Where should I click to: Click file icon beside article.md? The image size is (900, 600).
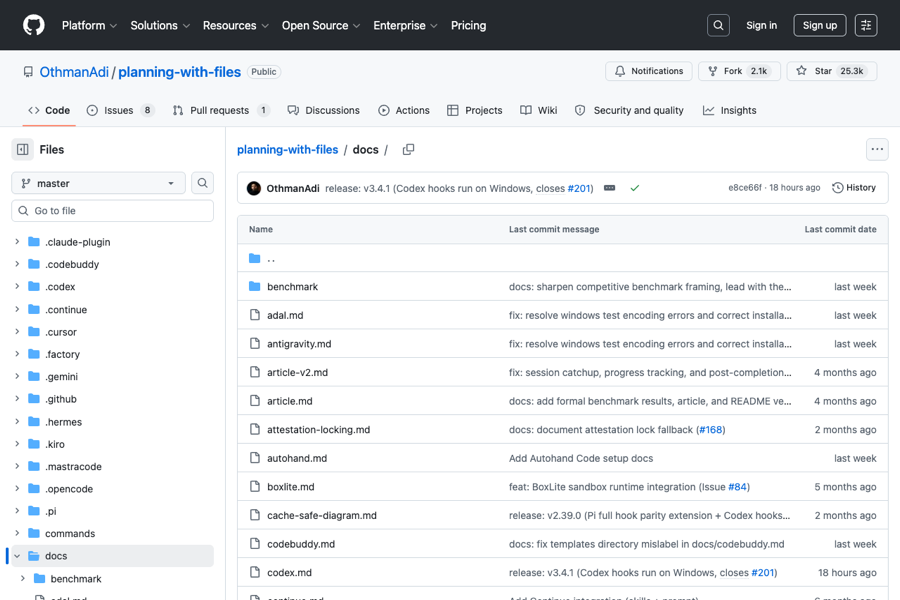click(x=255, y=400)
